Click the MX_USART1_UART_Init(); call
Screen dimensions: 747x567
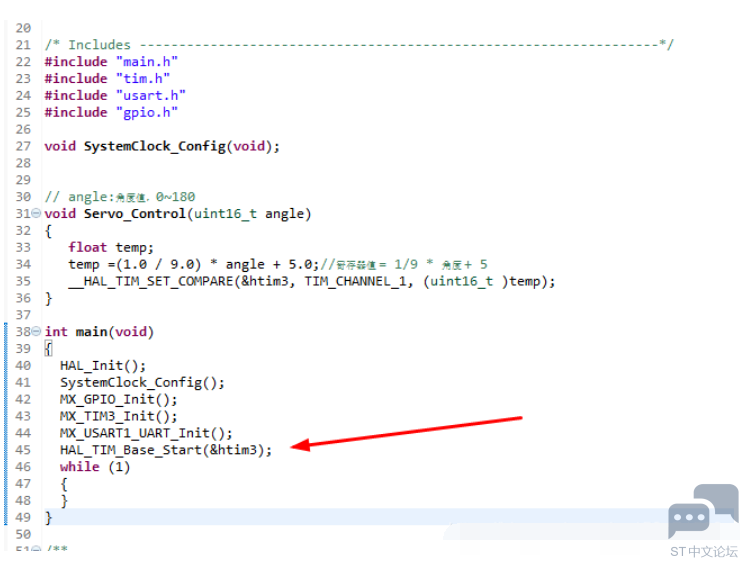(146, 433)
